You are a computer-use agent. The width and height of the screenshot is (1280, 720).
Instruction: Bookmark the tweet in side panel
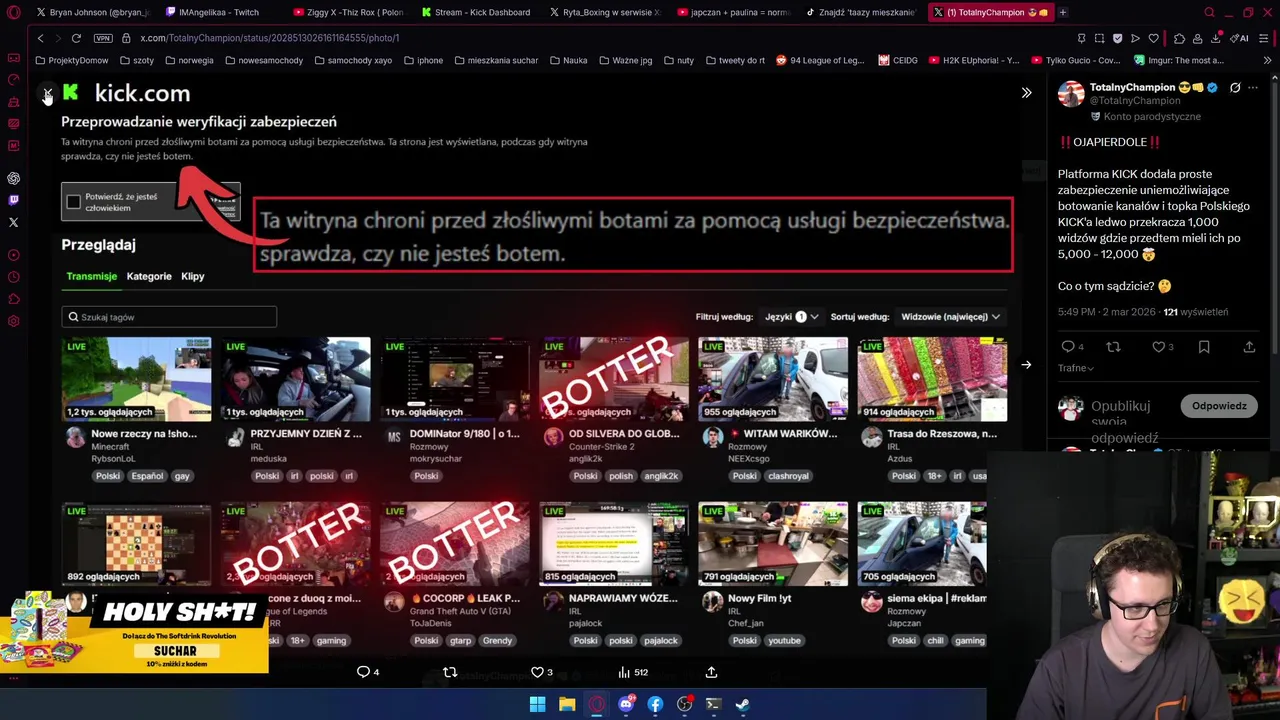[1204, 347]
